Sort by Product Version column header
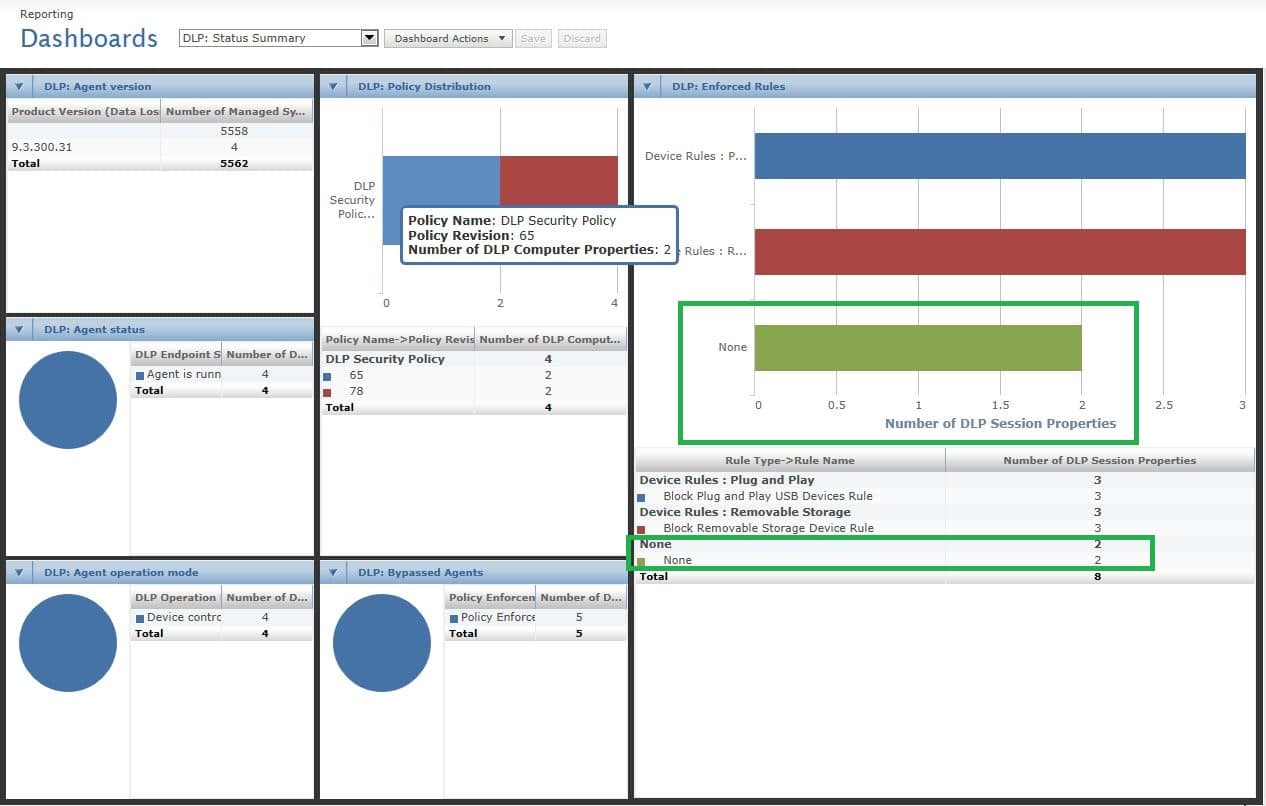This screenshot has width=1266, height=806. tap(84, 111)
